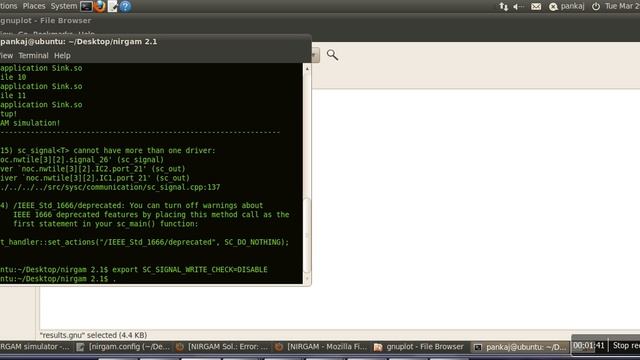The height and width of the screenshot is (360, 640).
Task: Click the date and time Tue Mar clock
Action: coord(622,6)
